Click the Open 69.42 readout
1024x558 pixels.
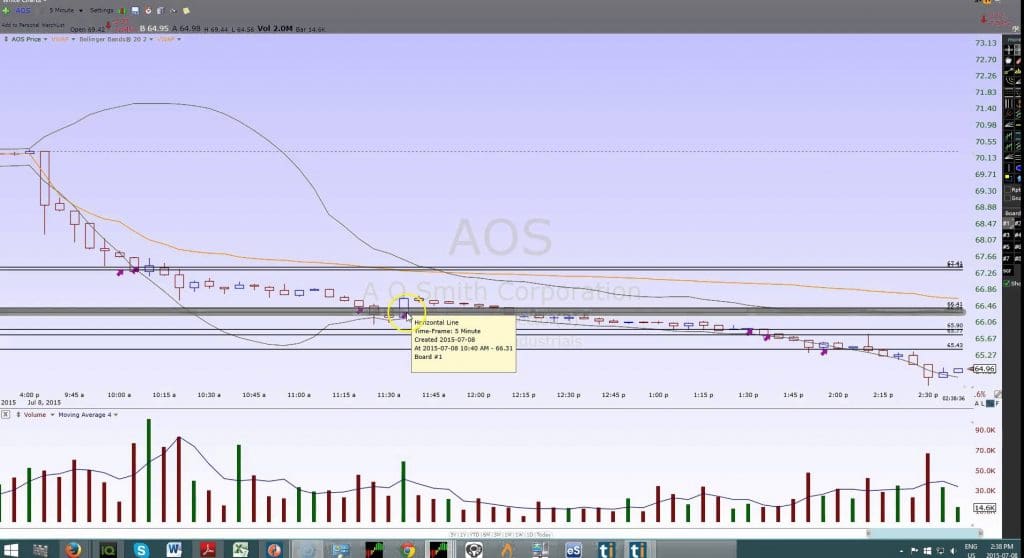click(x=88, y=29)
